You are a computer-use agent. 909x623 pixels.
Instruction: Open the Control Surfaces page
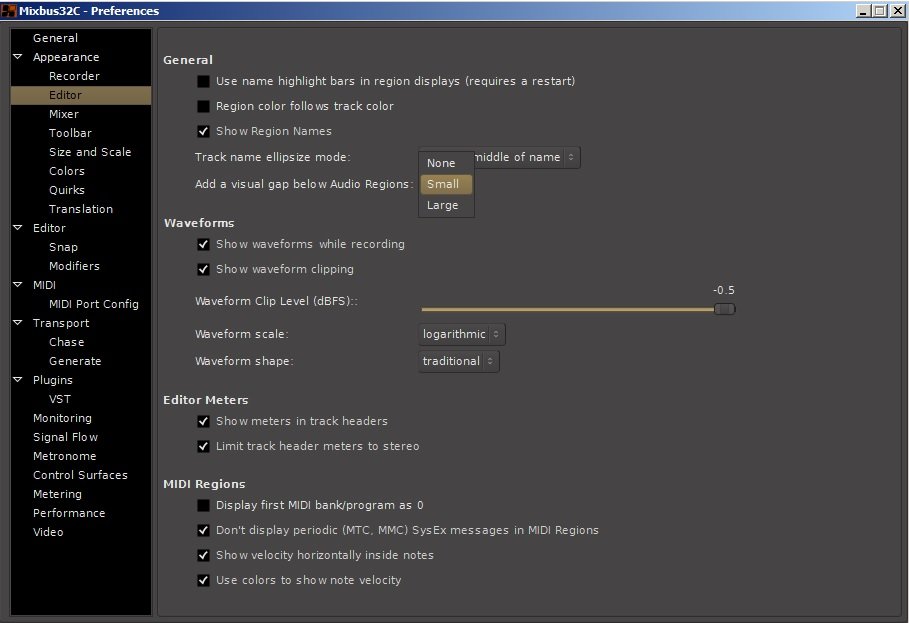coord(80,475)
